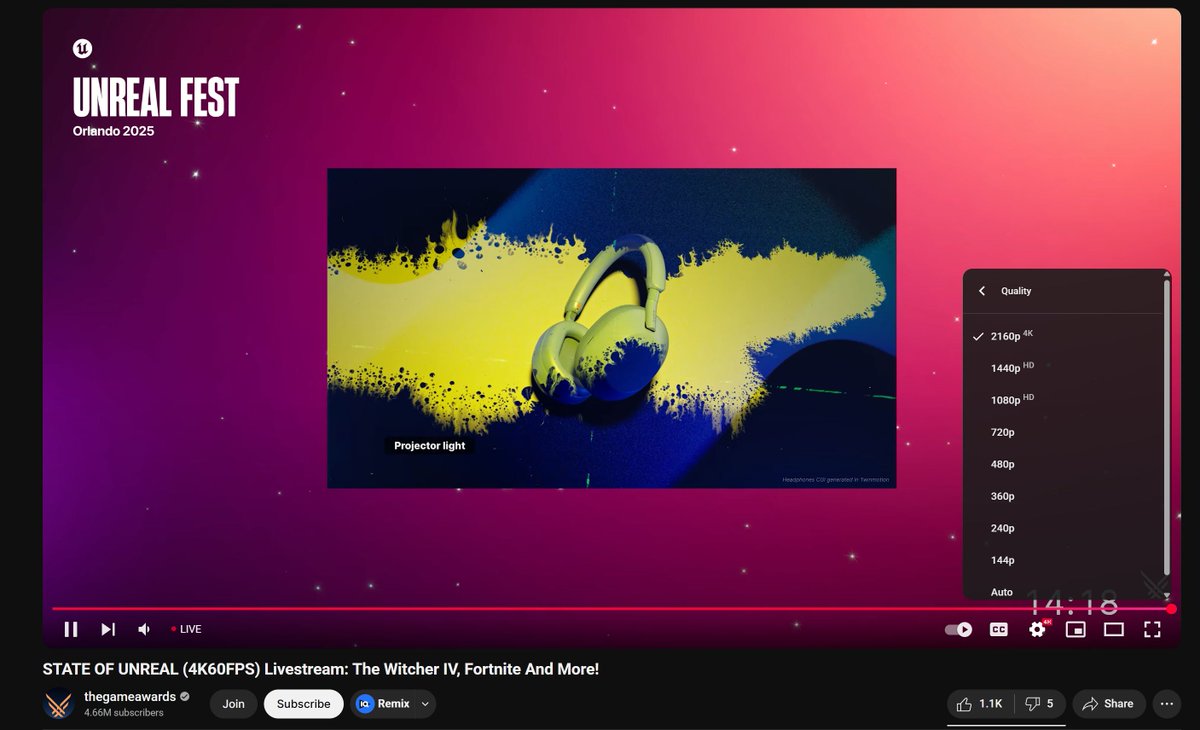Skip to the next video
Image resolution: width=1200 pixels, height=730 pixels.
108,629
